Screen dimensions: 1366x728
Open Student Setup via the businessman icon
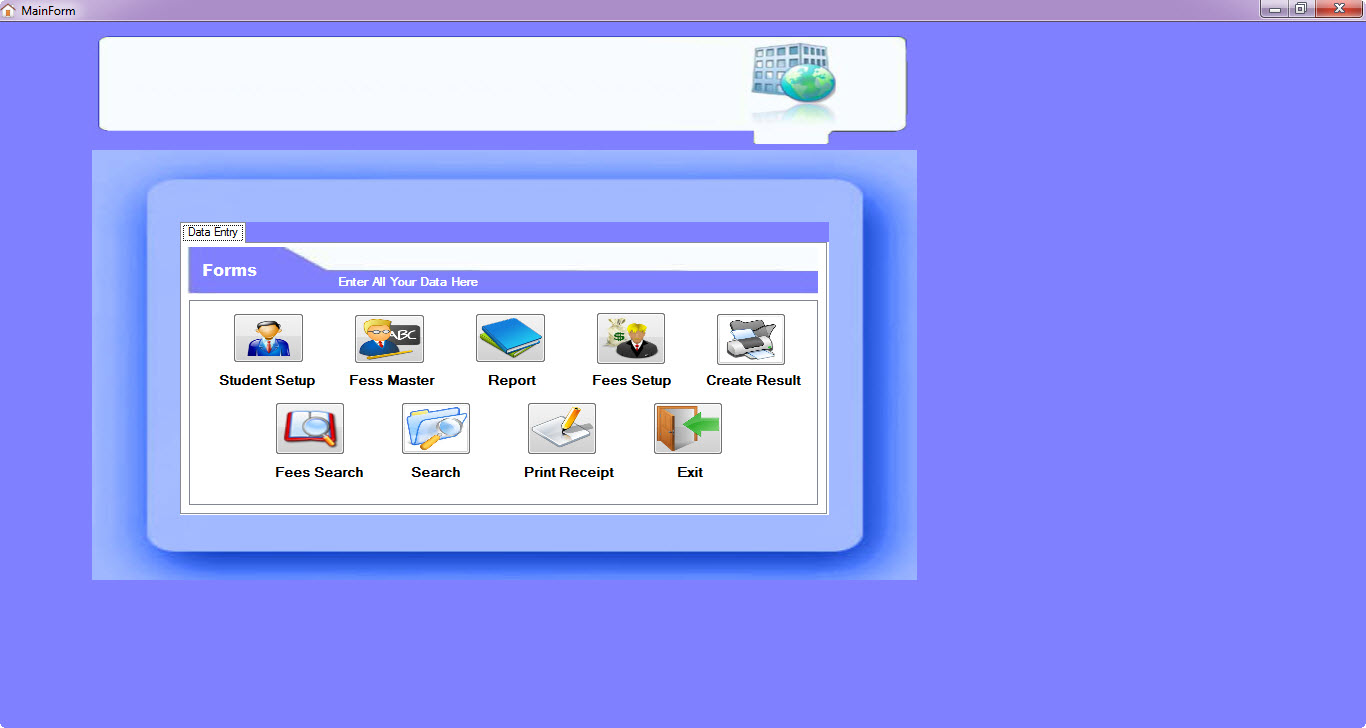point(268,338)
